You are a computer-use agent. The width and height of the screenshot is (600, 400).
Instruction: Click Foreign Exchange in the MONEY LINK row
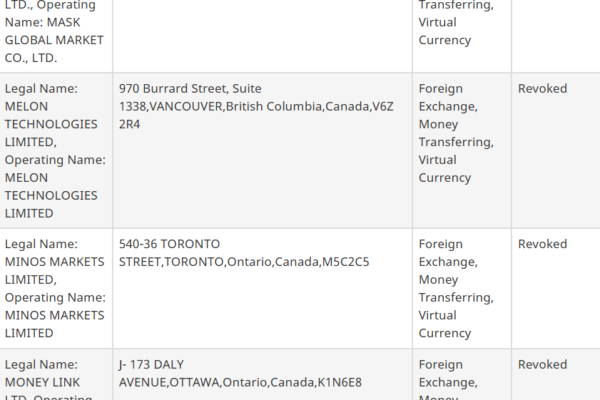click(448, 373)
